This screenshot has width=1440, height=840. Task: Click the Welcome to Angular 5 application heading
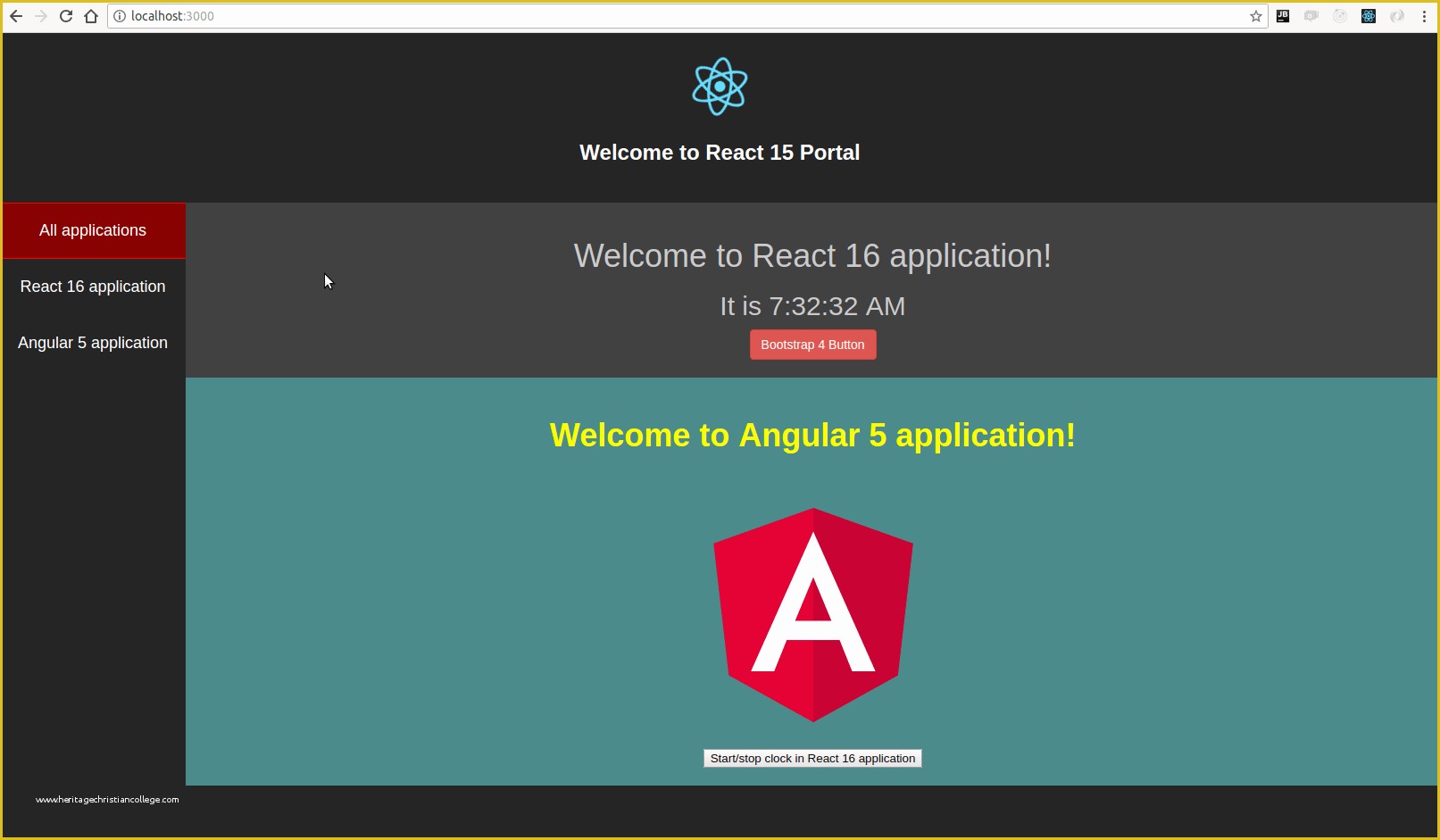click(812, 436)
